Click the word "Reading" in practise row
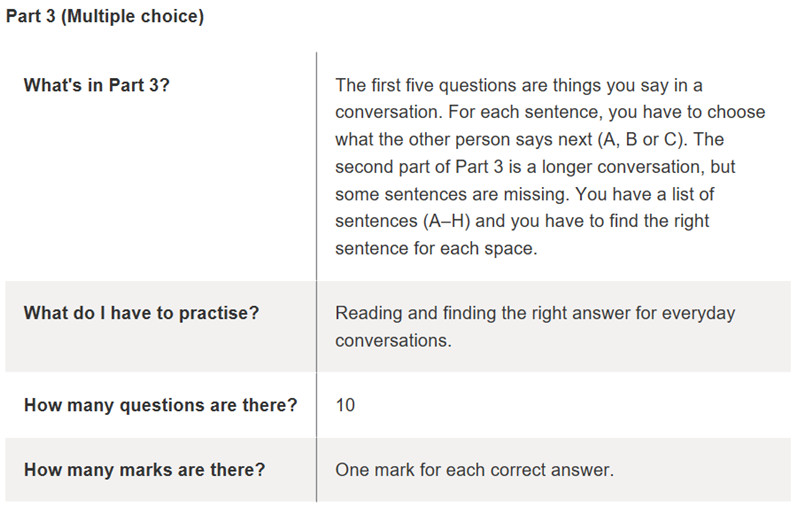 370,313
